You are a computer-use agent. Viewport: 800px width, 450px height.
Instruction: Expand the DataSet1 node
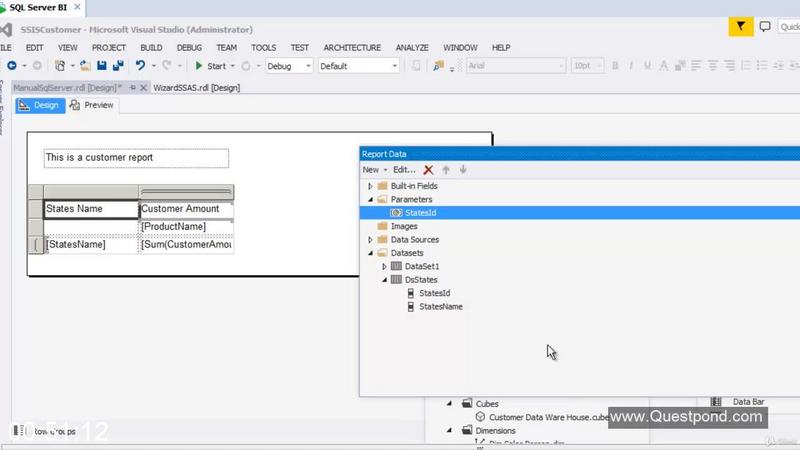click(x=384, y=266)
